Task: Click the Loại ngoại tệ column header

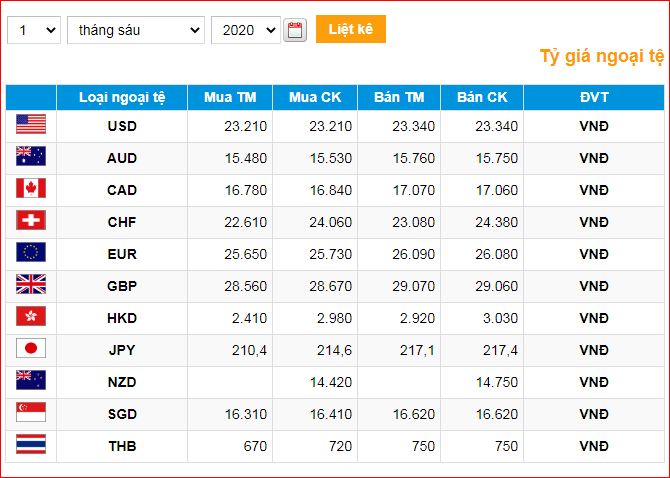Action: (x=122, y=97)
